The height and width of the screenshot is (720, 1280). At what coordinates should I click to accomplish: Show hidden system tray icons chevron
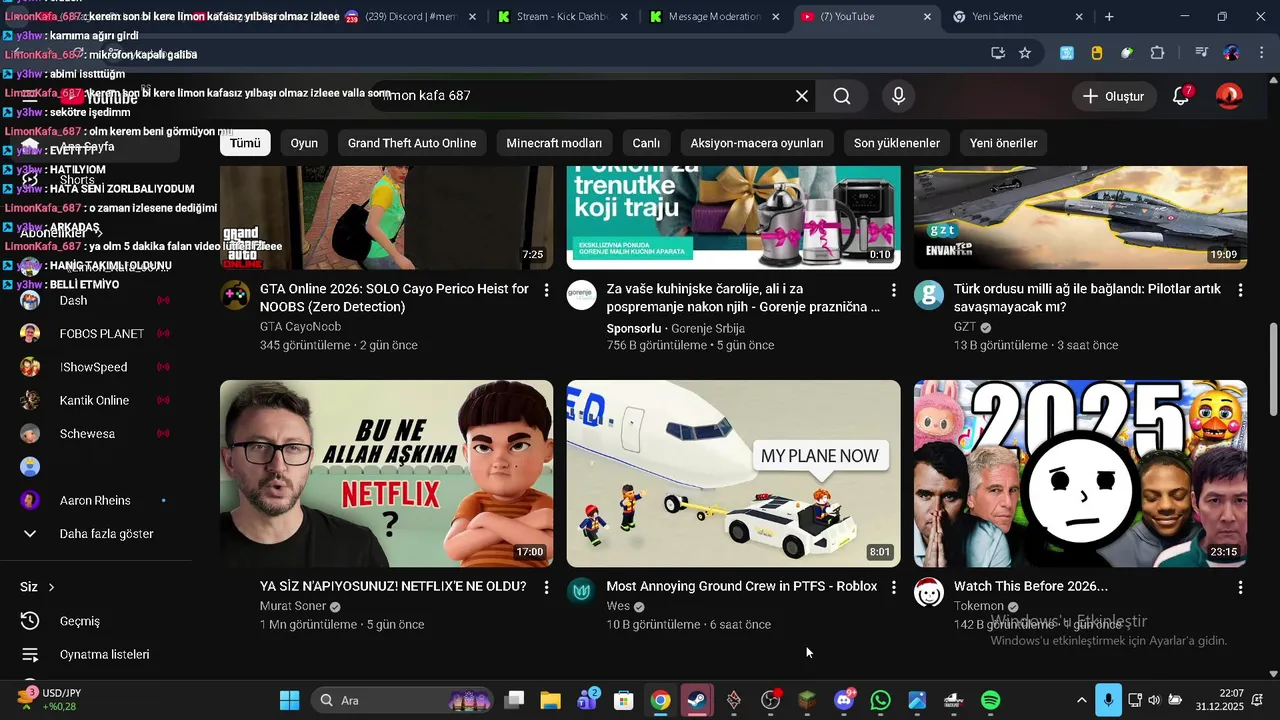(1081, 700)
